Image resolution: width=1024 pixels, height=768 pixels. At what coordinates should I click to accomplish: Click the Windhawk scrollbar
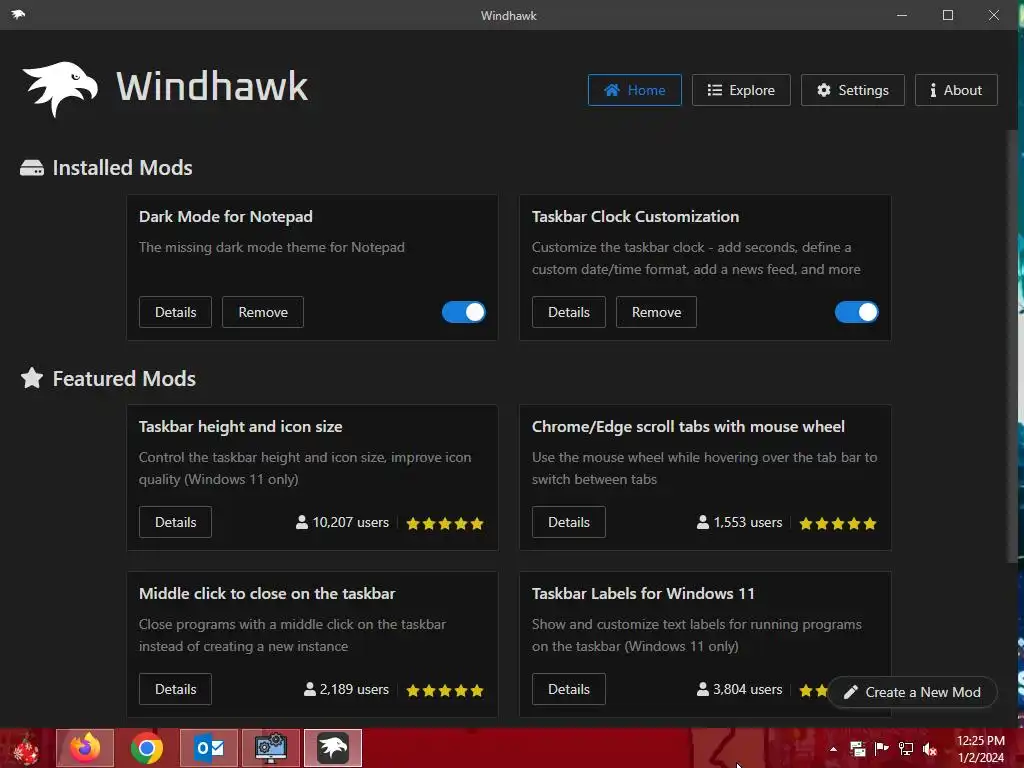tap(1012, 346)
